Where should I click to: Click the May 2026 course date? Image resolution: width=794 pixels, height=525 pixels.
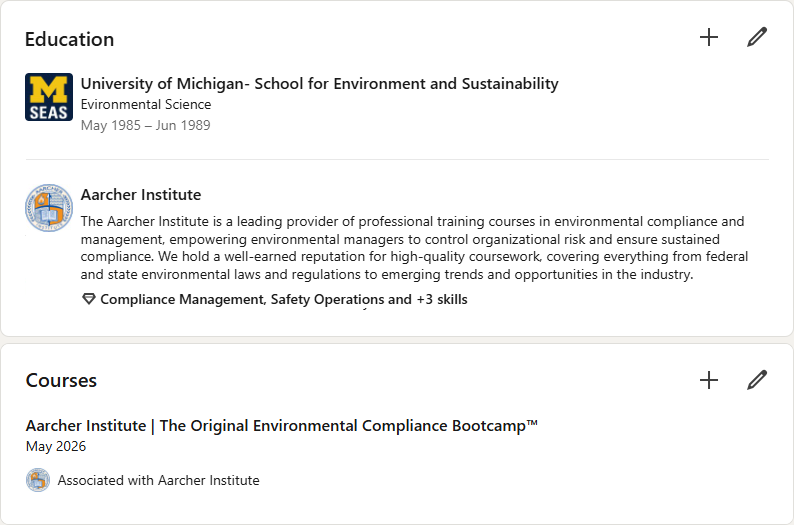56,447
